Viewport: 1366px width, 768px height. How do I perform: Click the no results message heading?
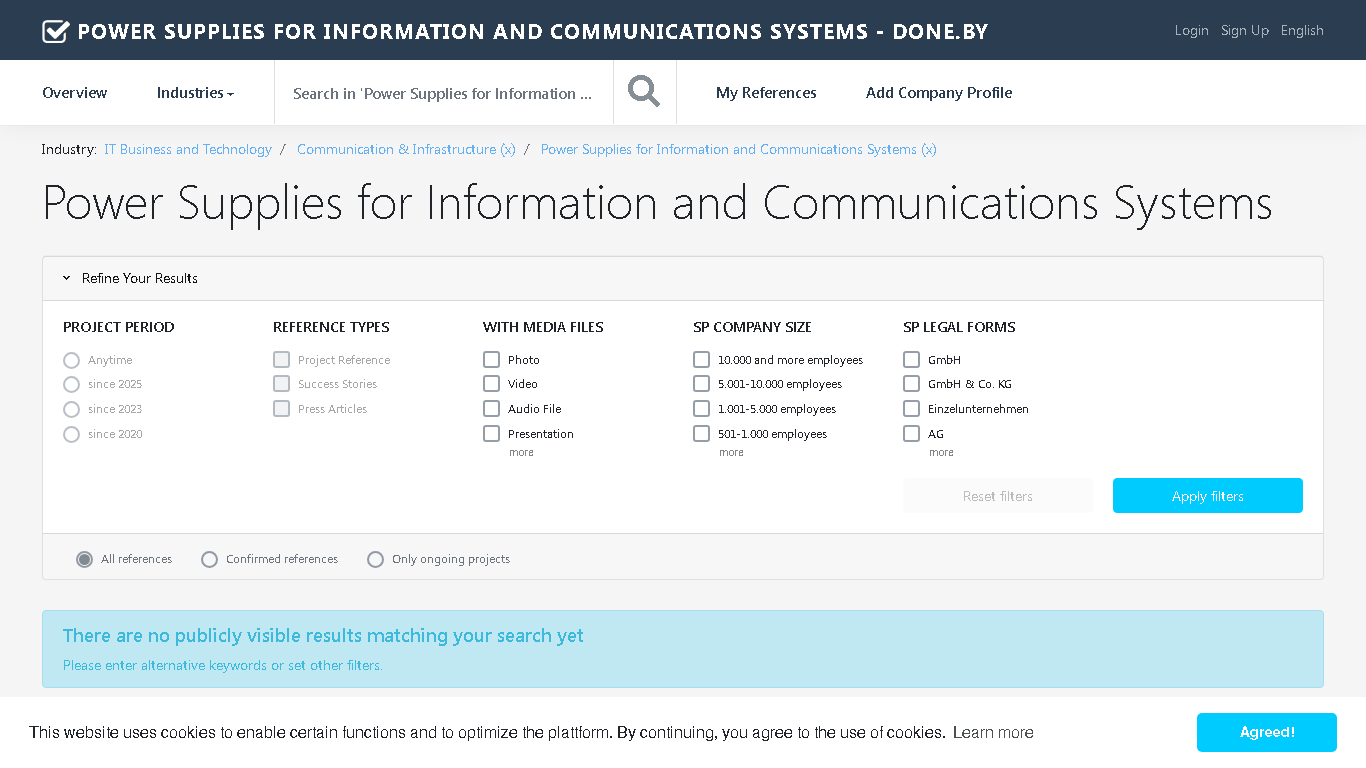[x=323, y=636]
